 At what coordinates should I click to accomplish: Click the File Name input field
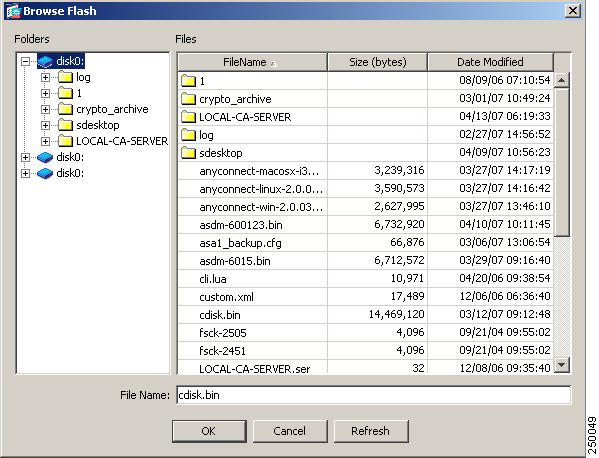(x=374, y=395)
